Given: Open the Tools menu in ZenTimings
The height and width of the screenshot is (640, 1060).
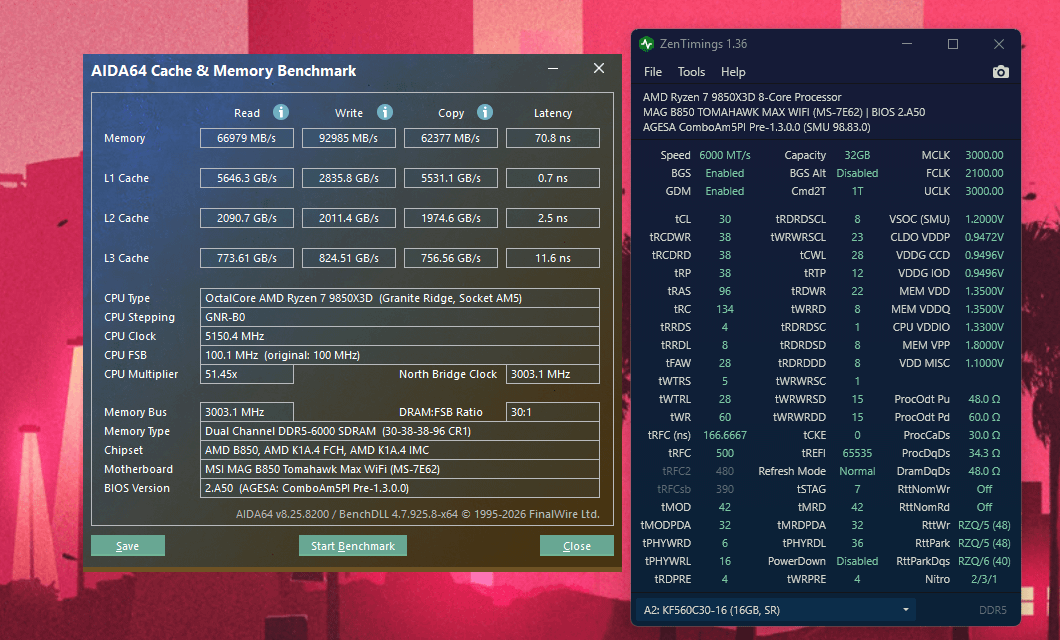Looking at the screenshot, I should [691, 72].
